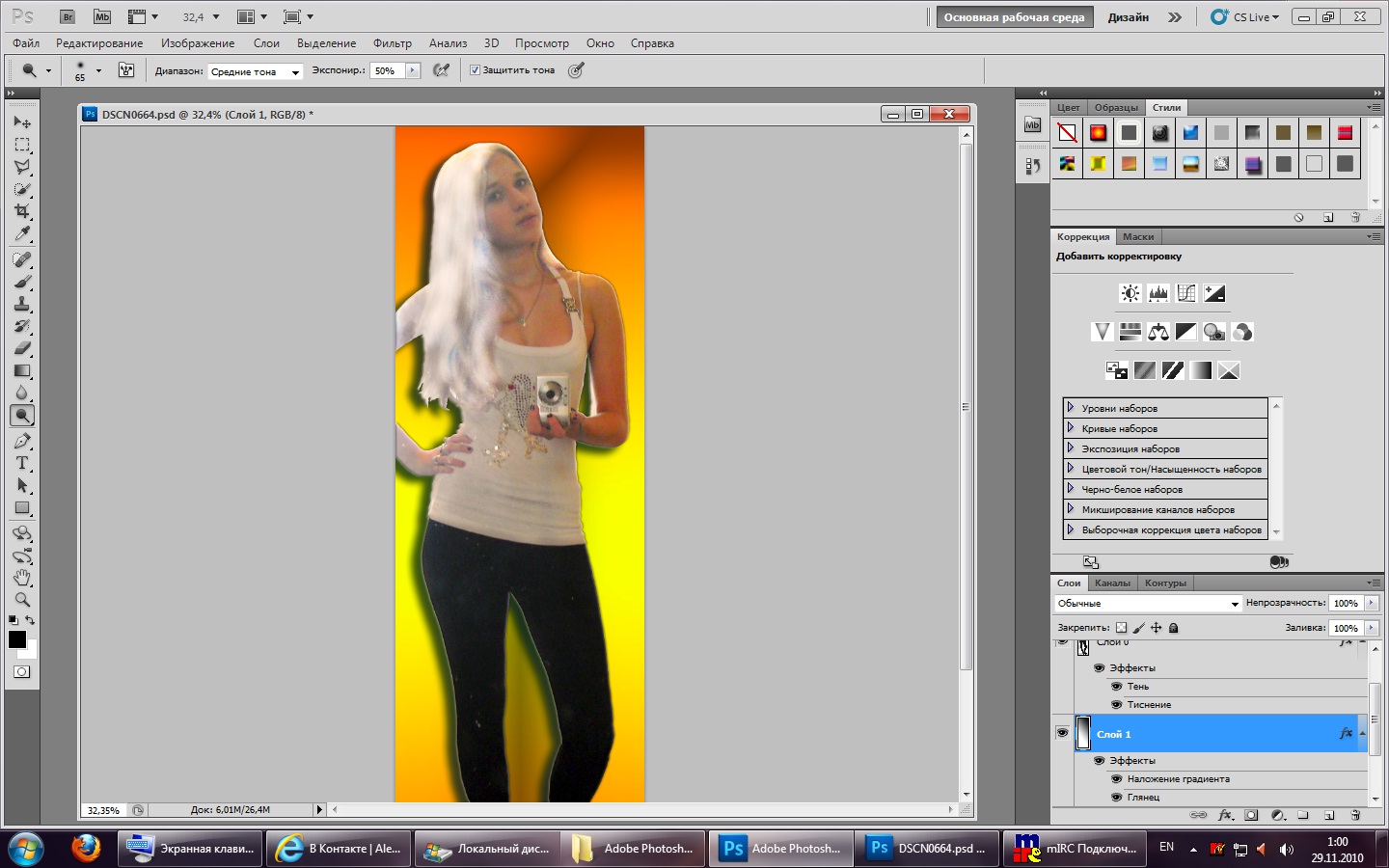Delete layer using the trash icon
Viewport: 1389px width, 868px height.
tap(1355, 815)
